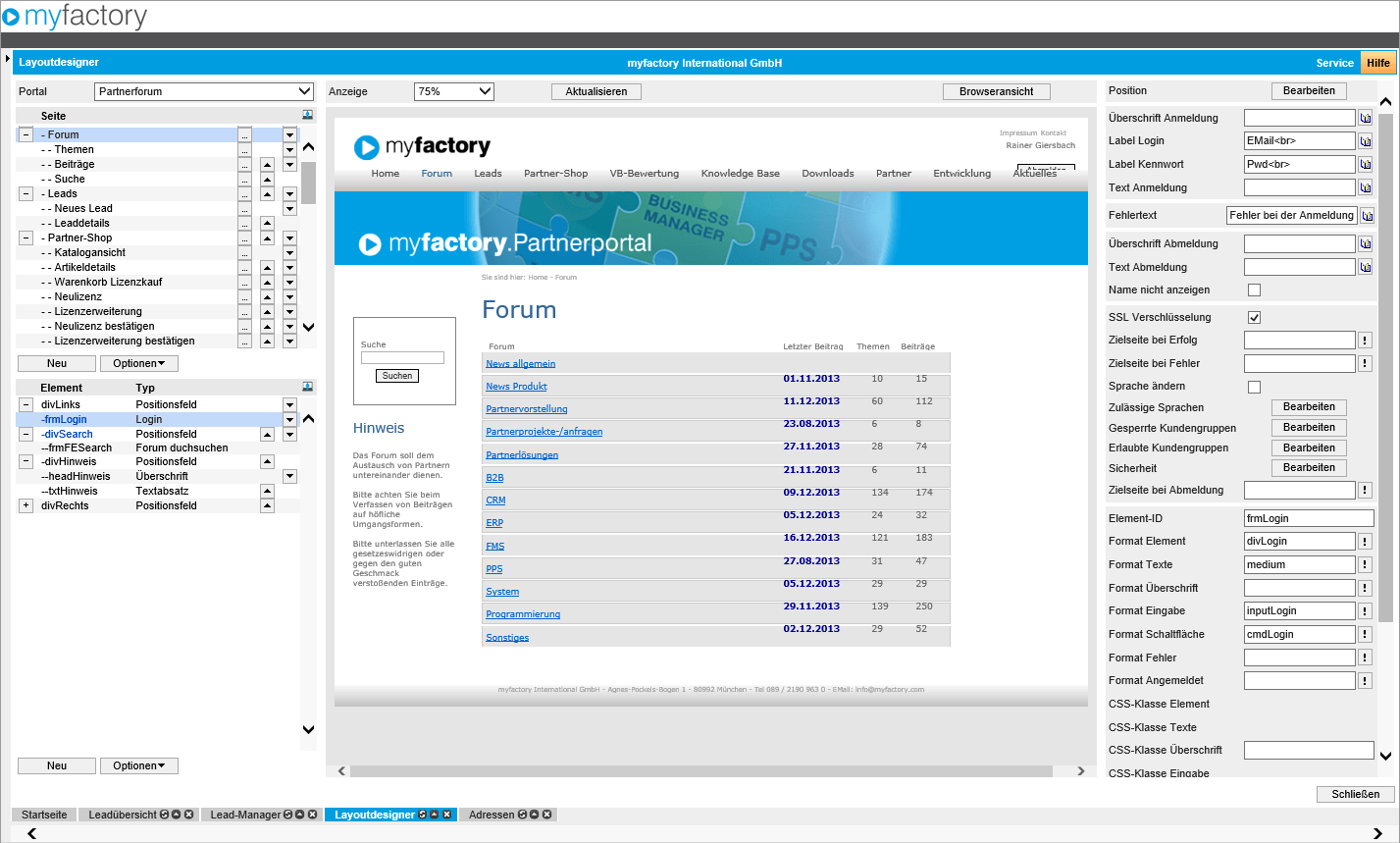
Task: Open the Hilfe menu in header
Action: pyautogui.click(x=1378, y=63)
